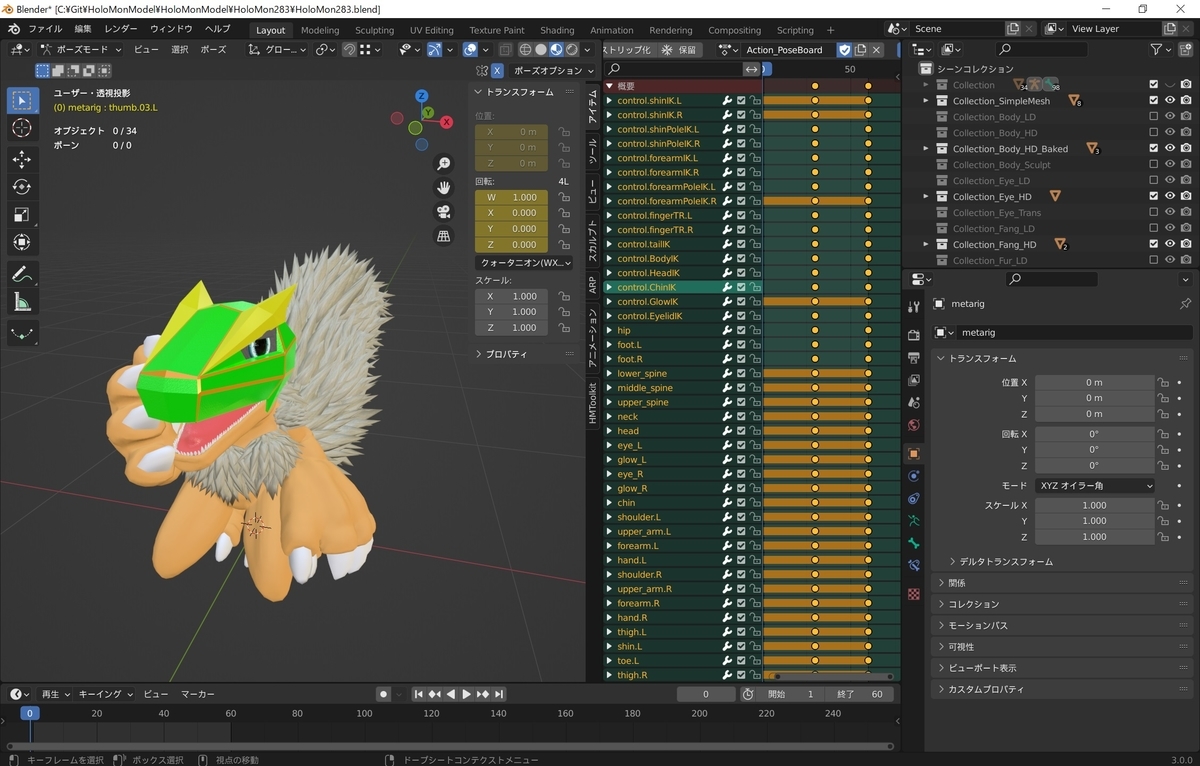
Task: Switch to the UV Editing workspace tab
Action: click(x=432, y=30)
